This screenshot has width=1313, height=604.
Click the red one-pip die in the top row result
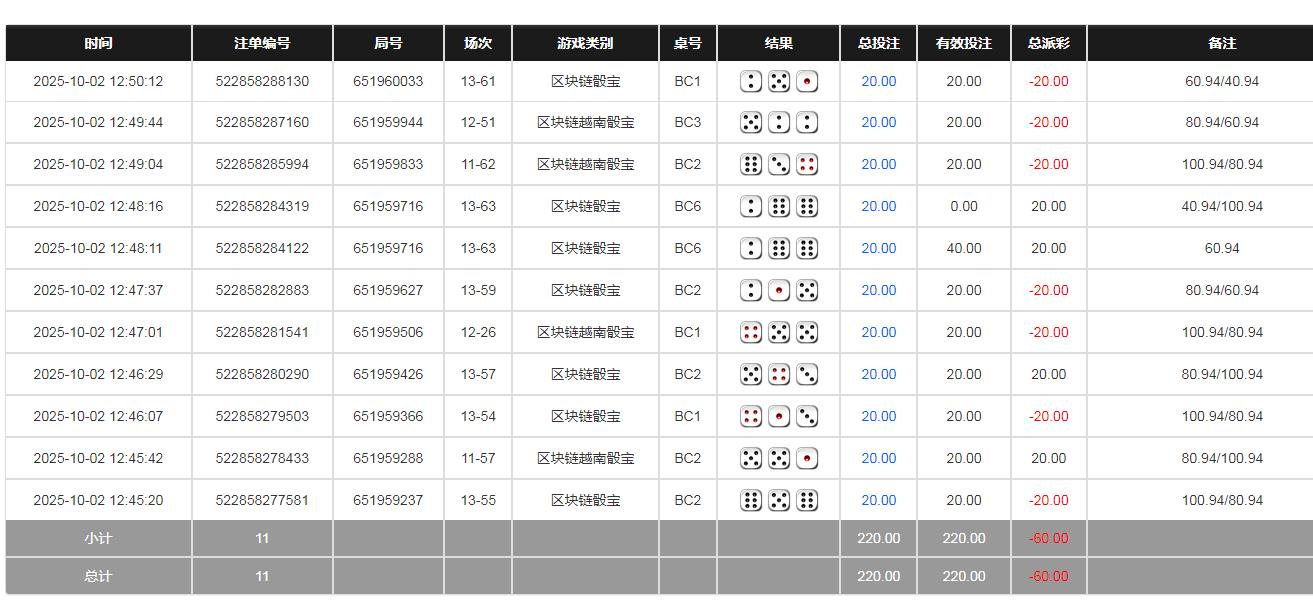[806, 81]
